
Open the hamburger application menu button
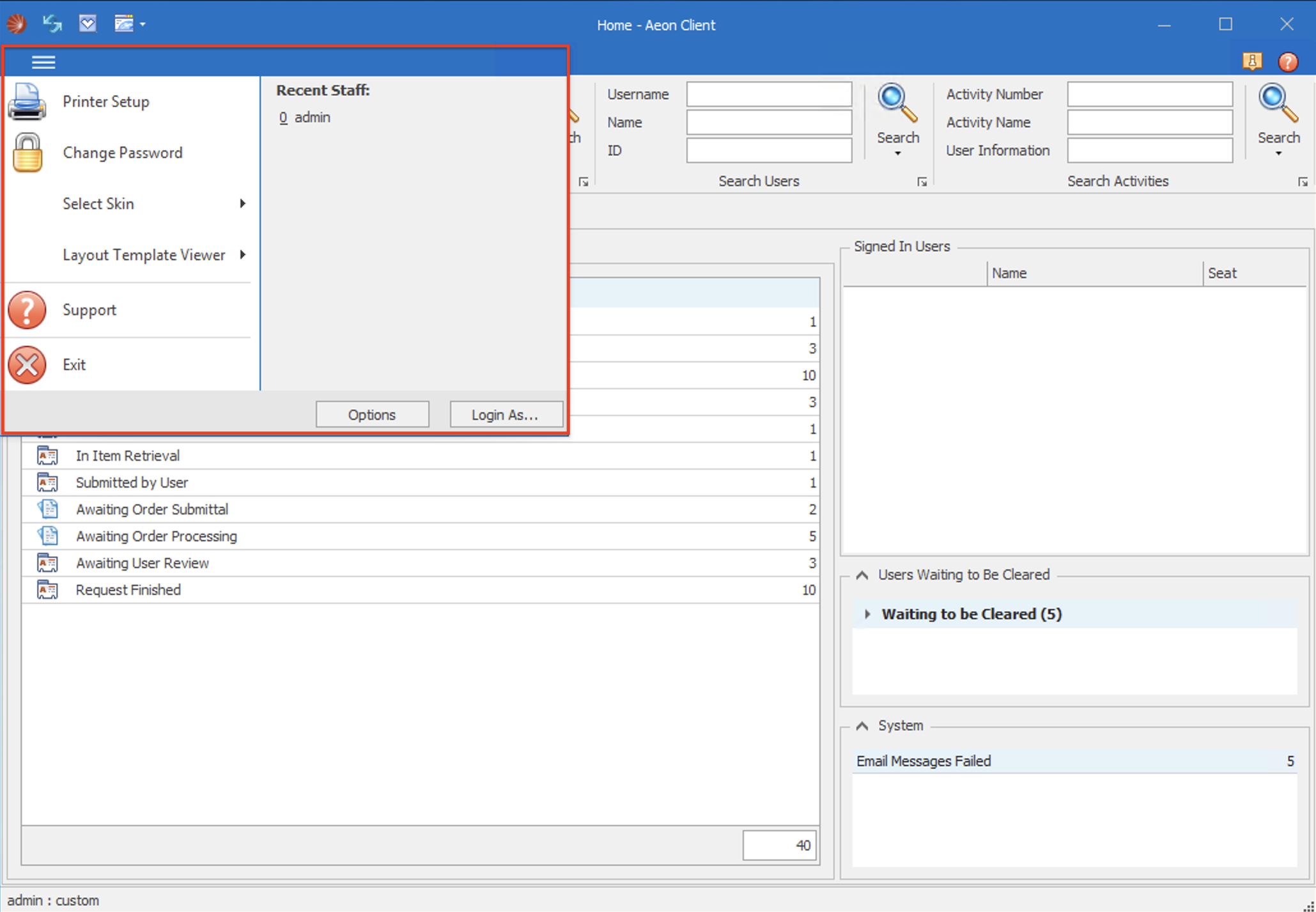pyautogui.click(x=43, y=62)
